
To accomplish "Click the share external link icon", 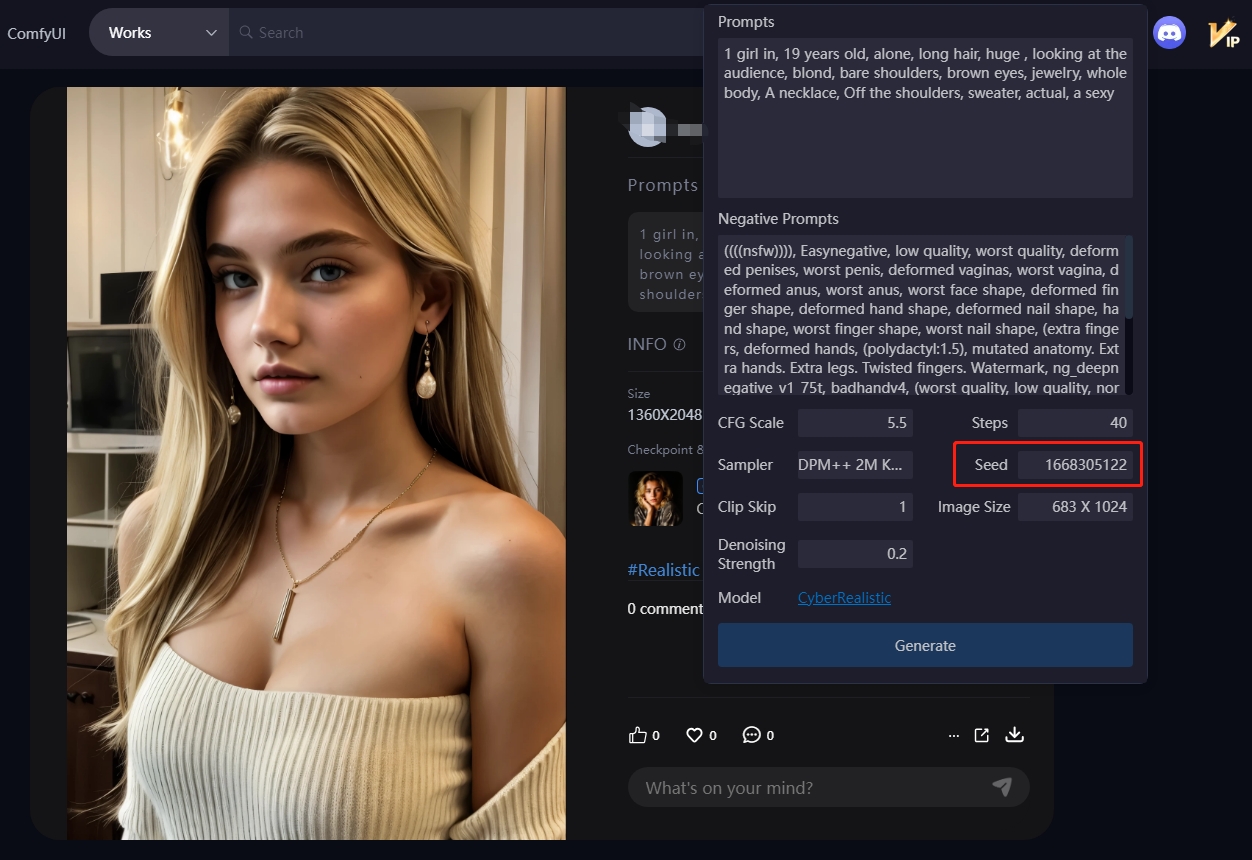I will click(x=982, y=735).
